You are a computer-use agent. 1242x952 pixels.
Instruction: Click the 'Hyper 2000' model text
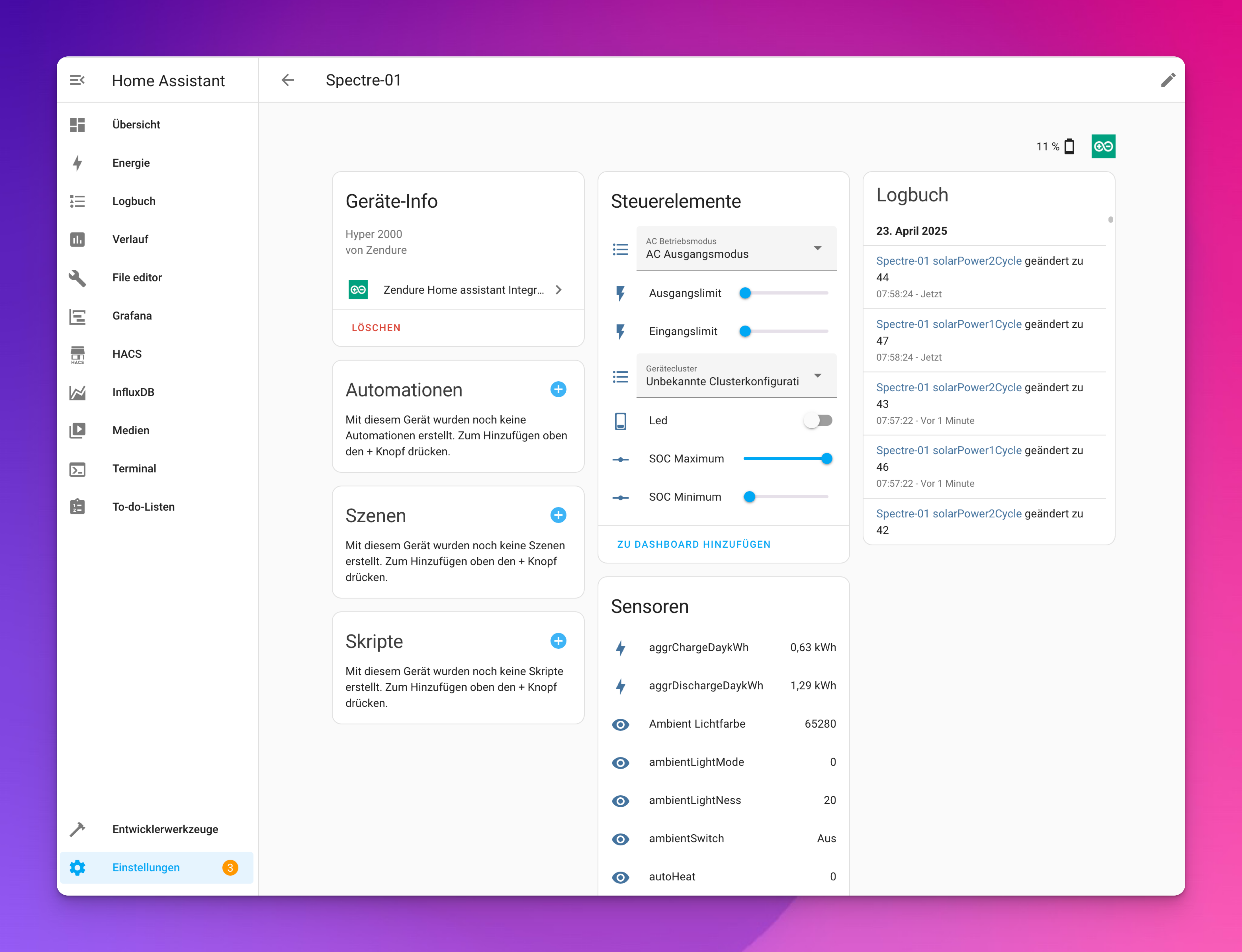tap(373, 234)
